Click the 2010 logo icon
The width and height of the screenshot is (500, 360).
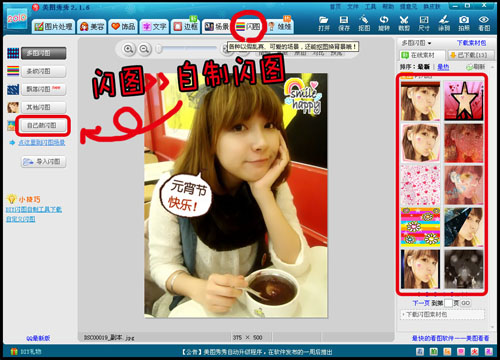click(x=17, y=18)
